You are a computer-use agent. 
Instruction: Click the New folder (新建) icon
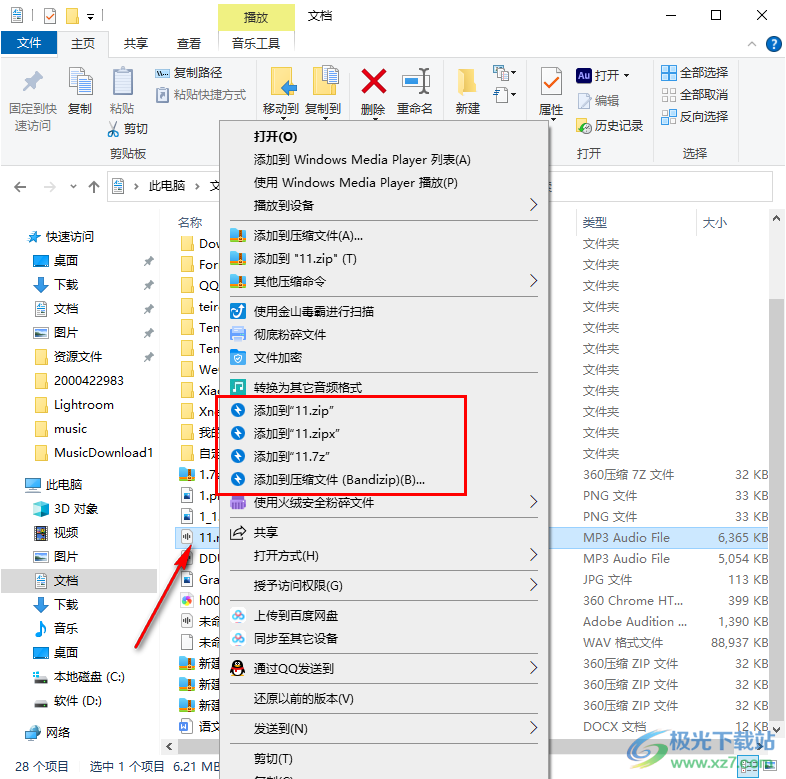(x=467, y=81)
